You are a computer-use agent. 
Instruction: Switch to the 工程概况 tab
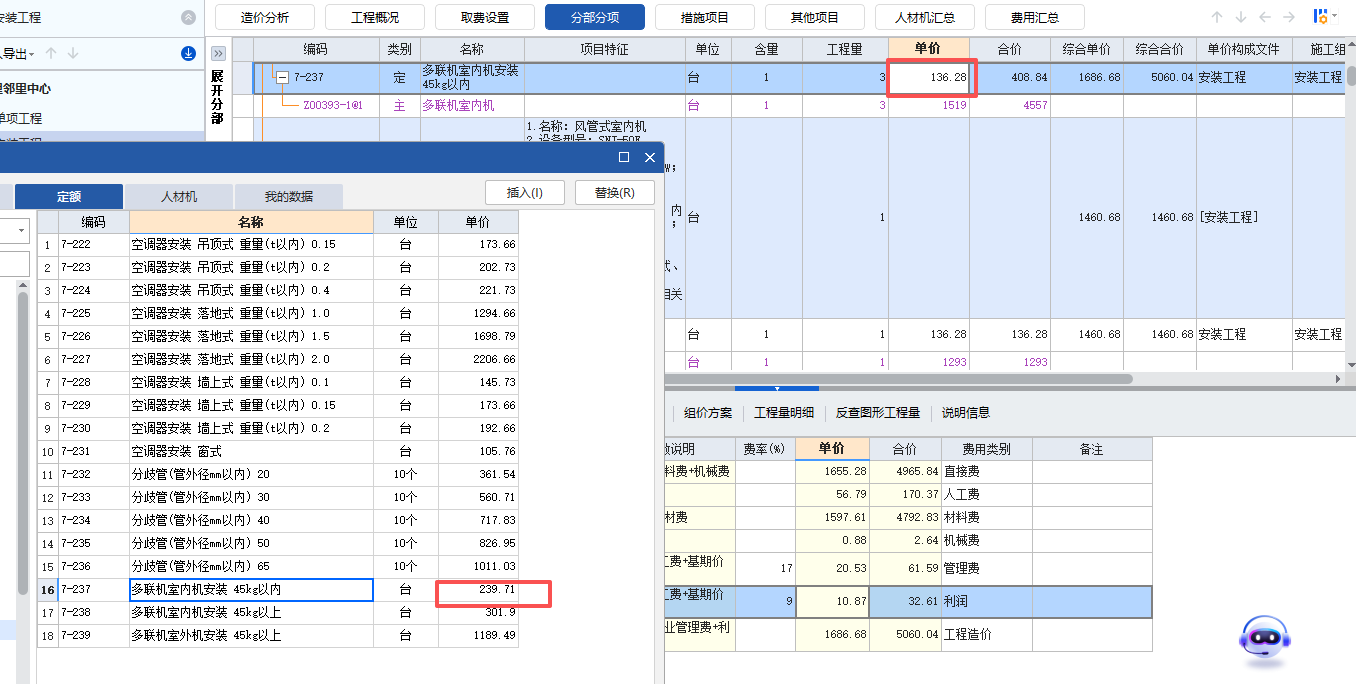tap(375, 17)
